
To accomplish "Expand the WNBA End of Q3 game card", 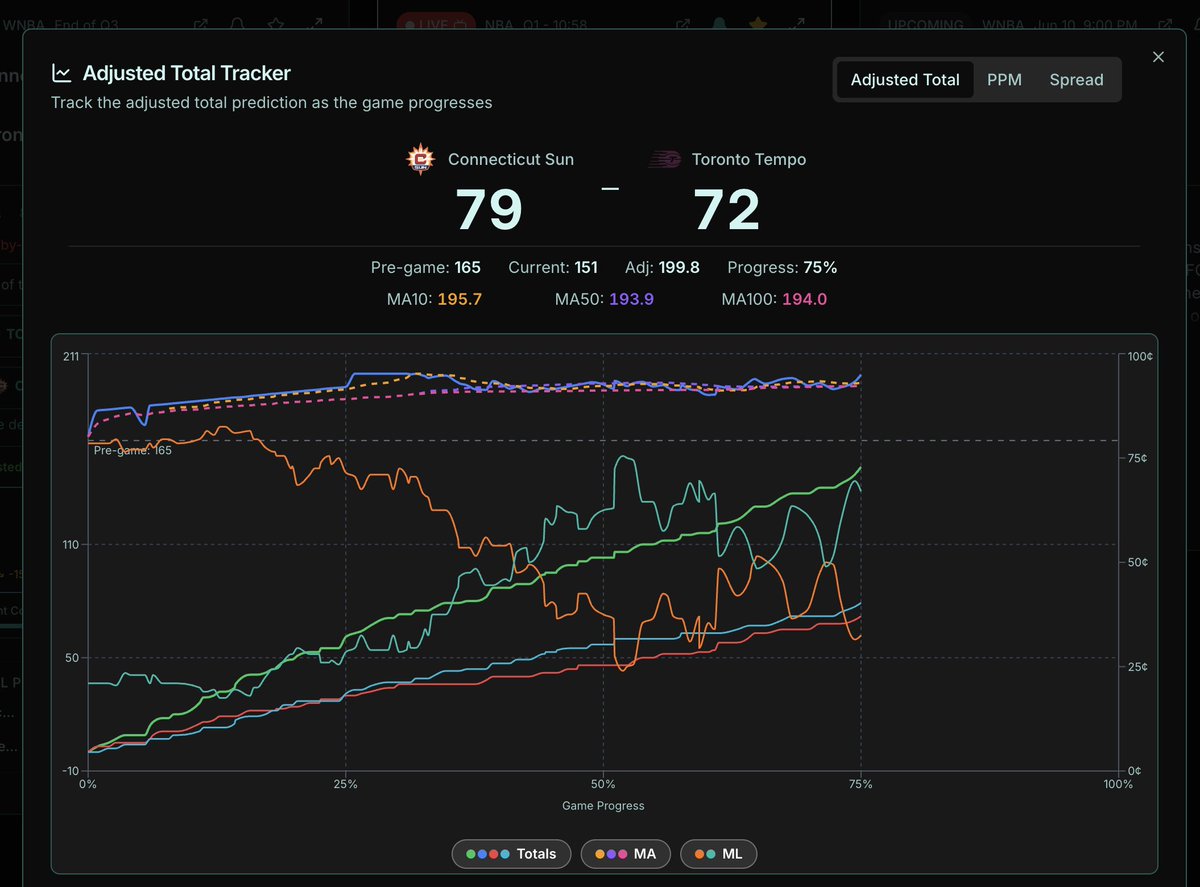I will pyautogui.click(x=315, y=24).
